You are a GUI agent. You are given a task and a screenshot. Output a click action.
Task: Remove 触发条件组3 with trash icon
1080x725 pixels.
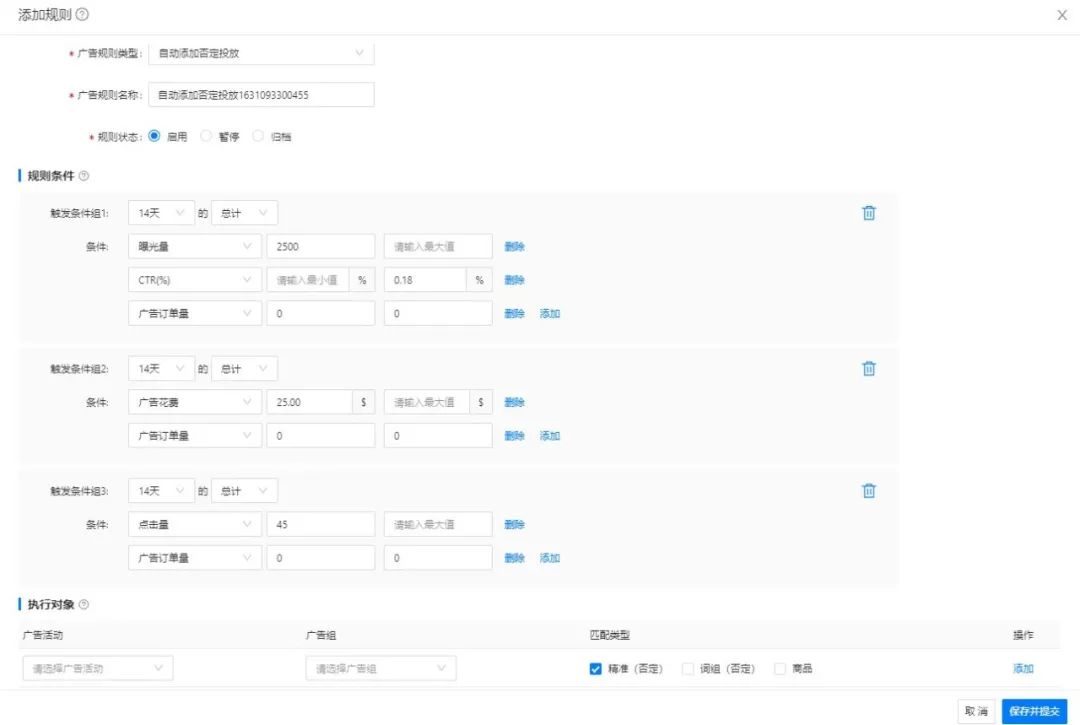(869, 490)
